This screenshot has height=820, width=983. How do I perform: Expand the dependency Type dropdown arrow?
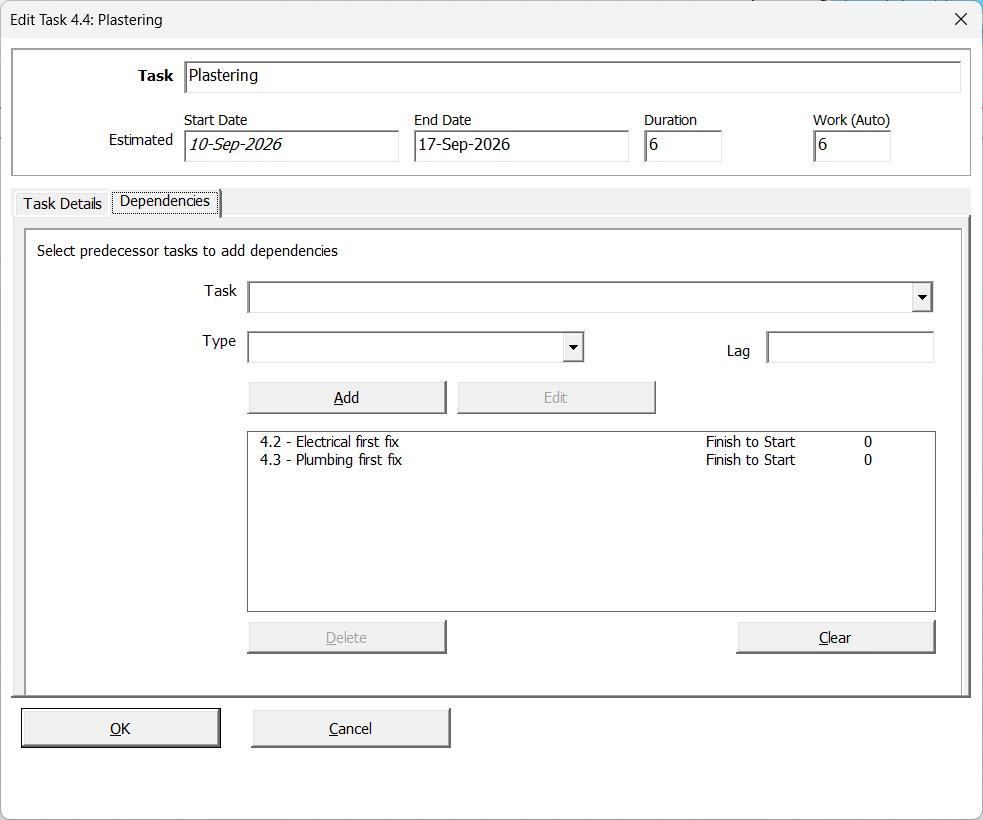click(573, 347)
